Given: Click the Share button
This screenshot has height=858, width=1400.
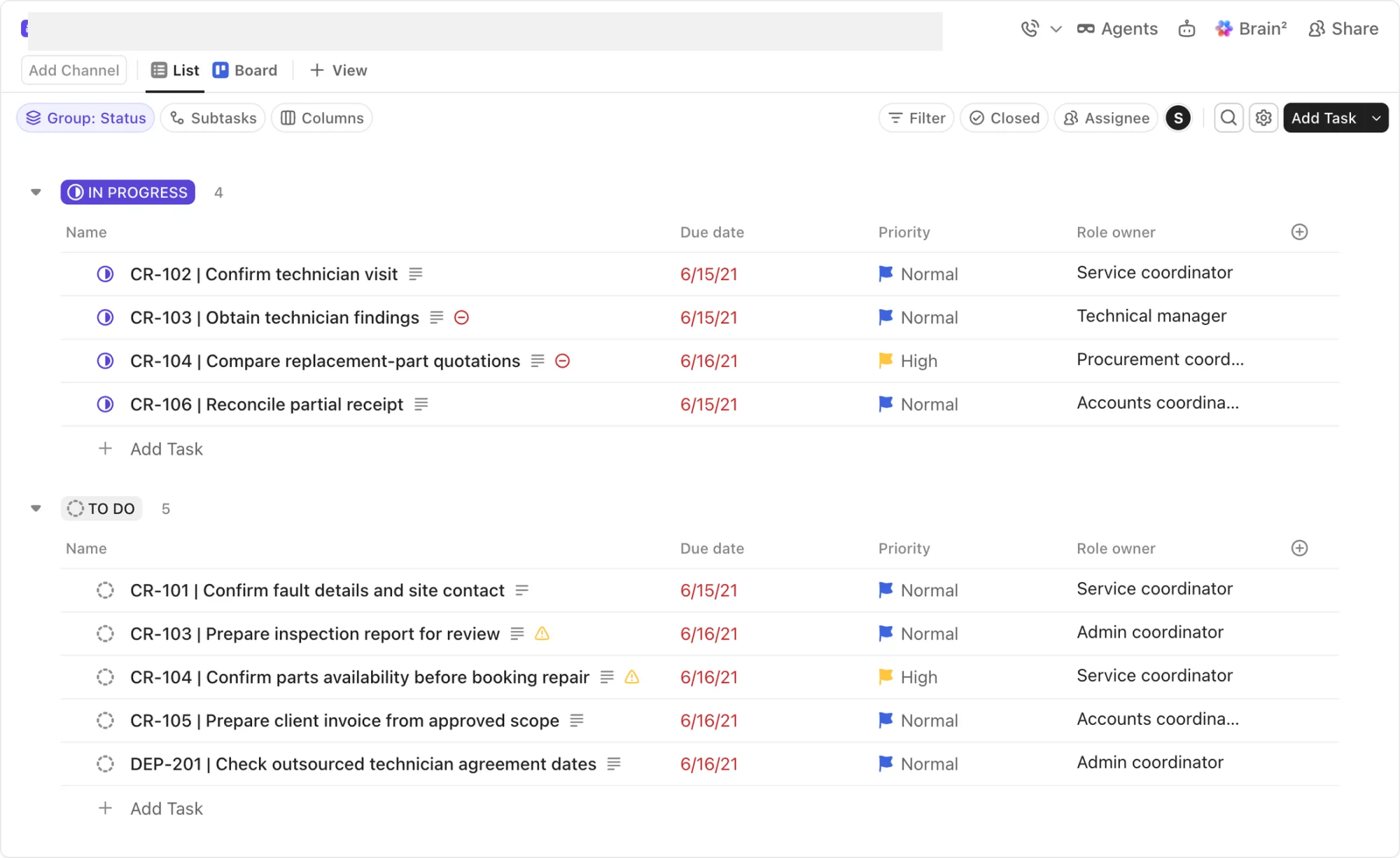Looking at the screenshot, I should (1343, 29).
